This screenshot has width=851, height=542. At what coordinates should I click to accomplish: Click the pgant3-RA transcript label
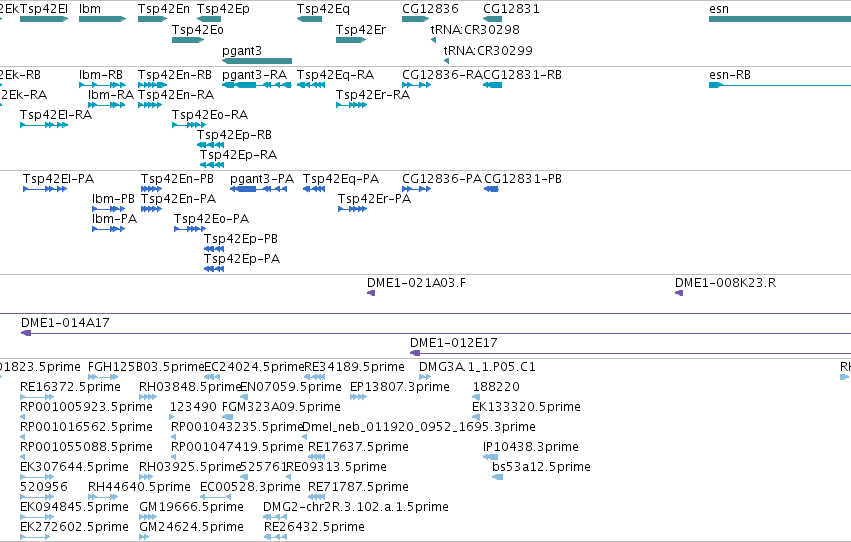[x=255, y=74]
